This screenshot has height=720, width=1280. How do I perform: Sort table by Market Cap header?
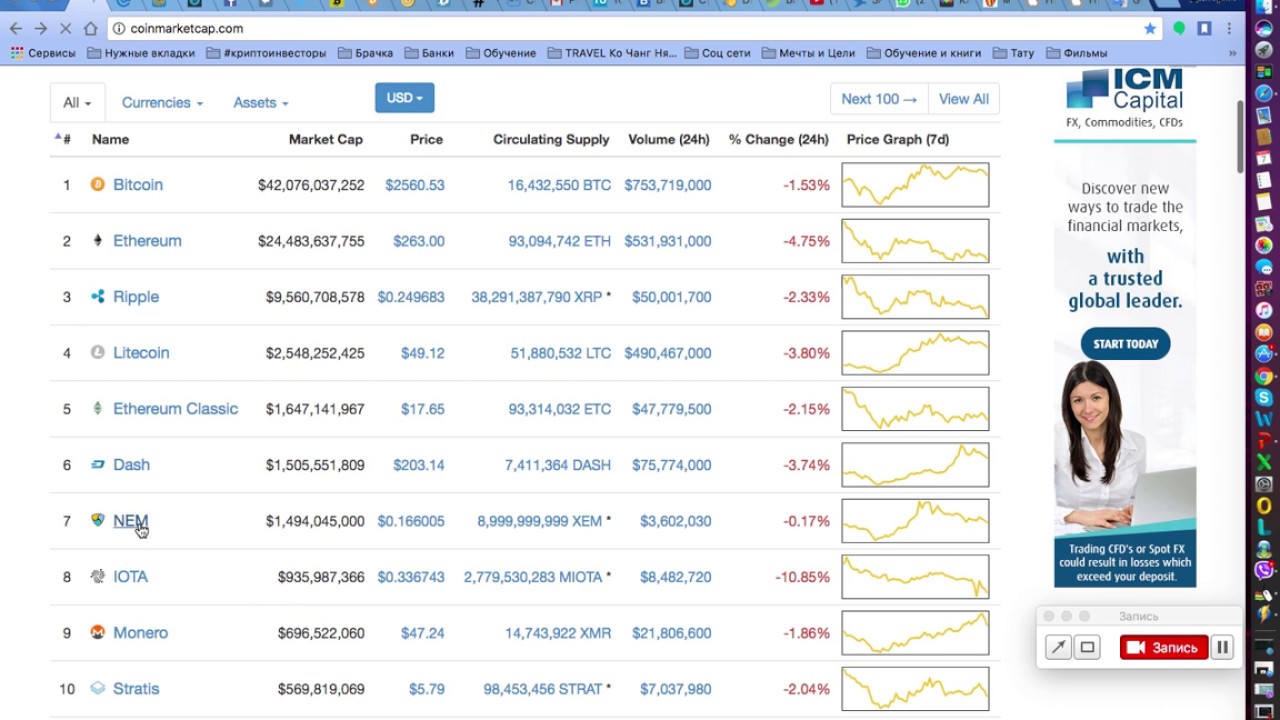click(326, 139)
